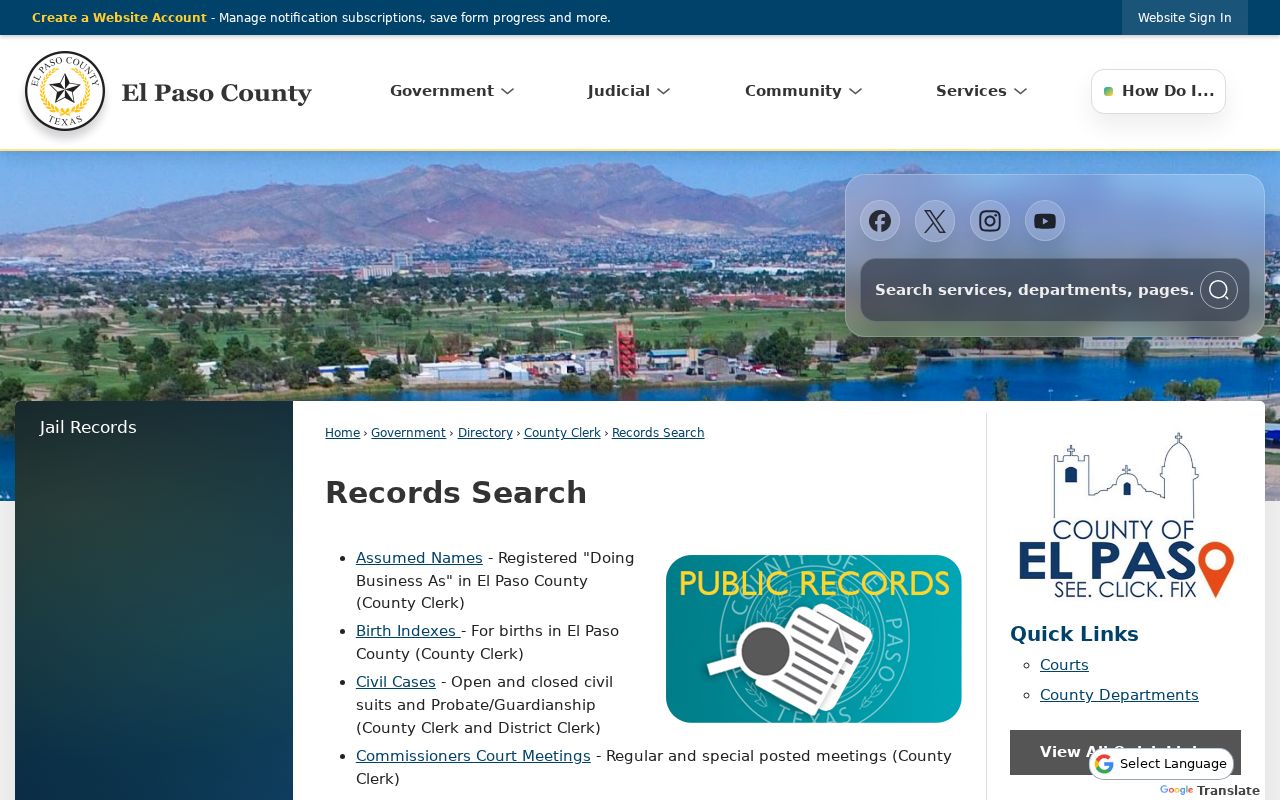The width and height of the screenshot is (1280, 800).
Task: Click the Quick Links heading
Action: pos(1074,634)
